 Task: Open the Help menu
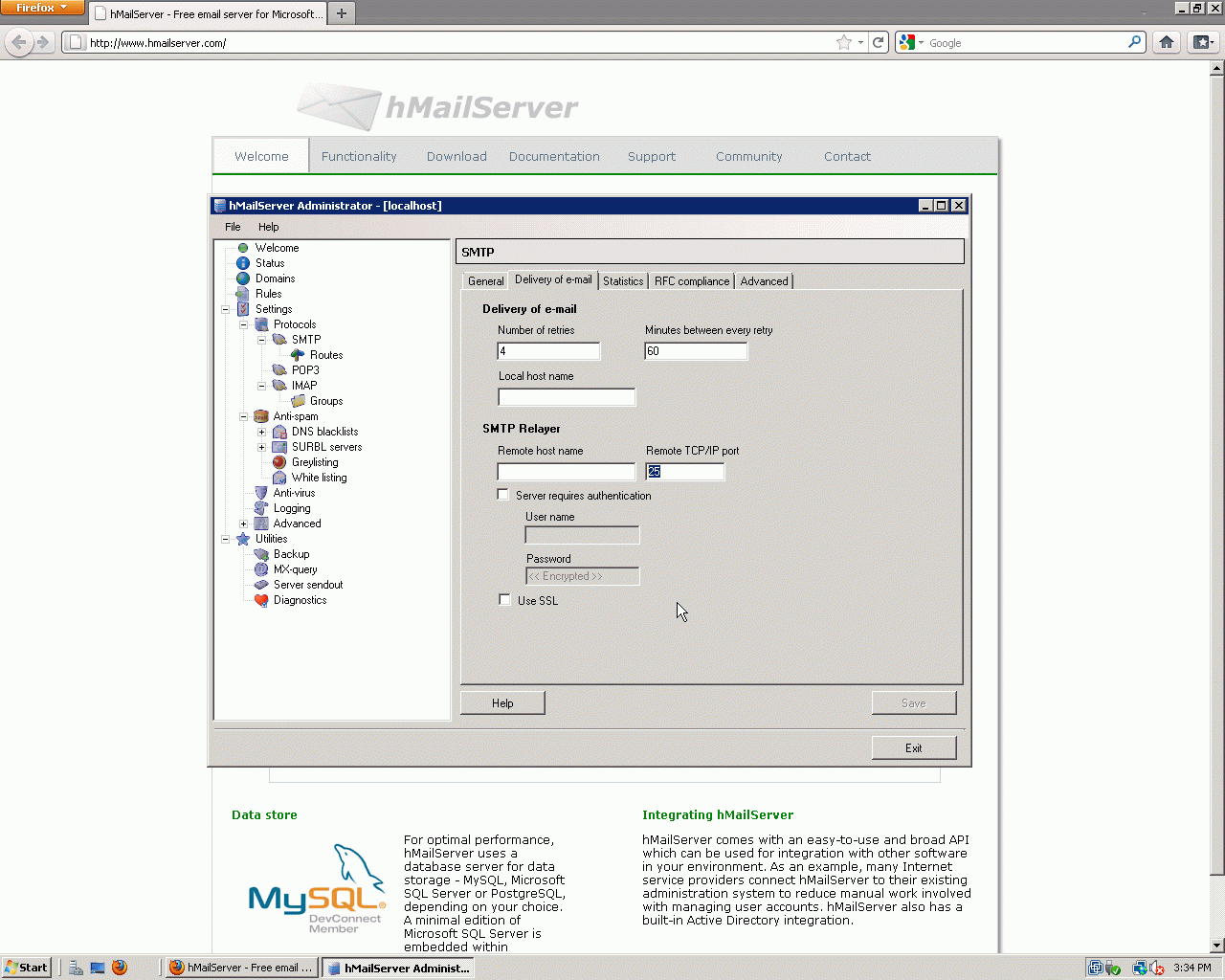(269, 227)
